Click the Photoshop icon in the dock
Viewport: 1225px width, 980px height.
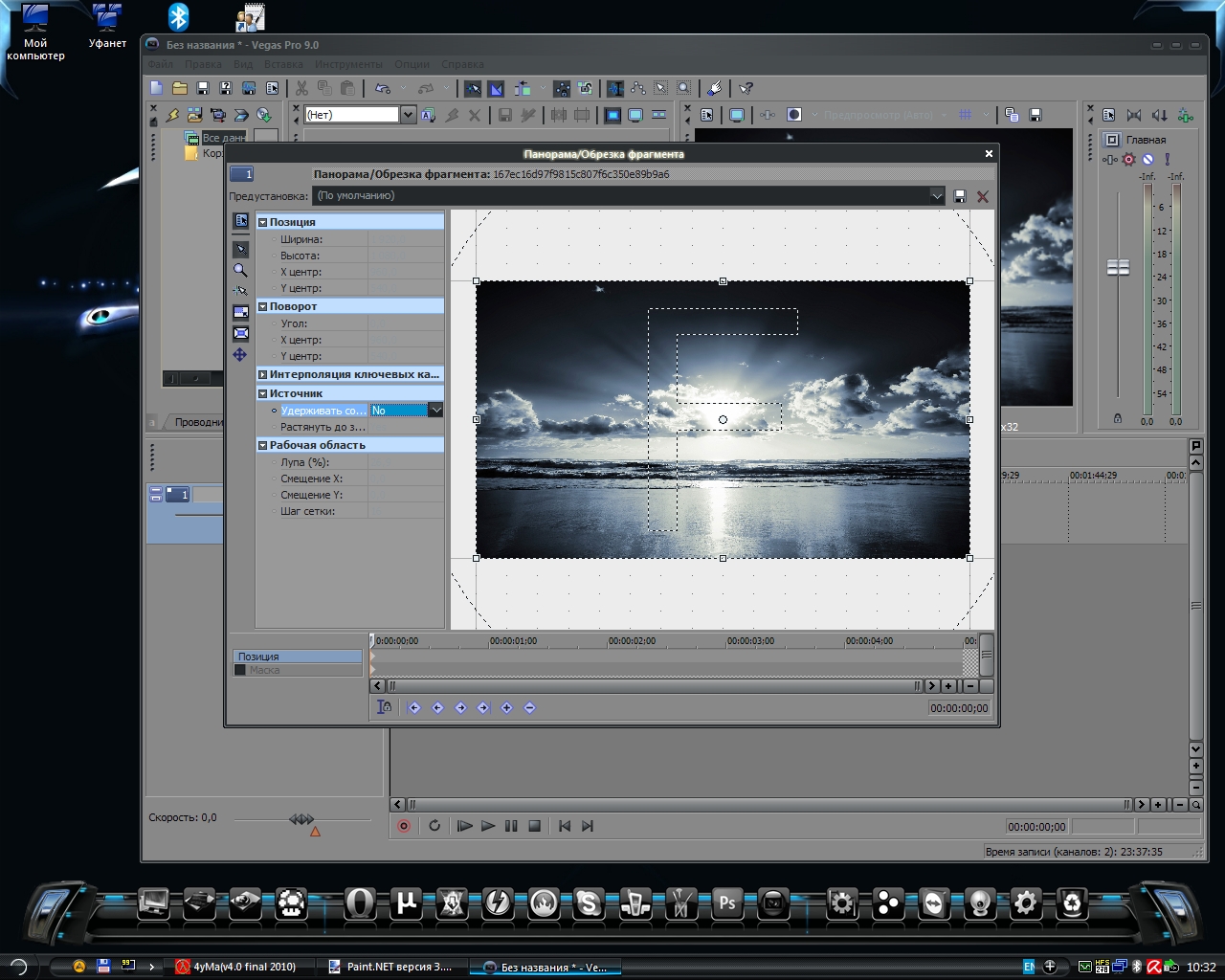(x=727, y=902)
